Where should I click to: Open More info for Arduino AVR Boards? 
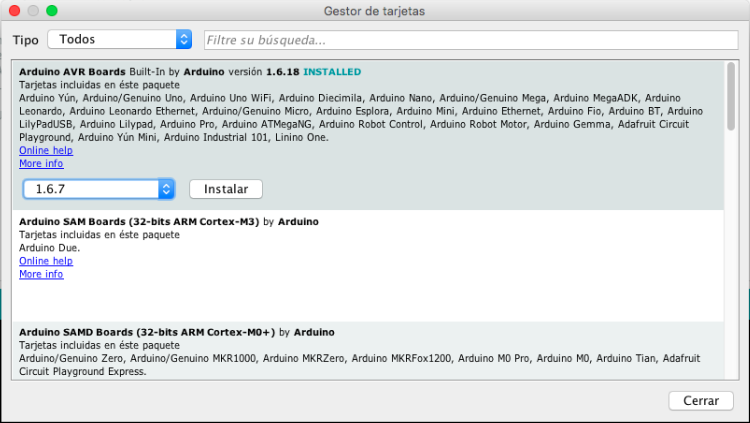point(41,164)
